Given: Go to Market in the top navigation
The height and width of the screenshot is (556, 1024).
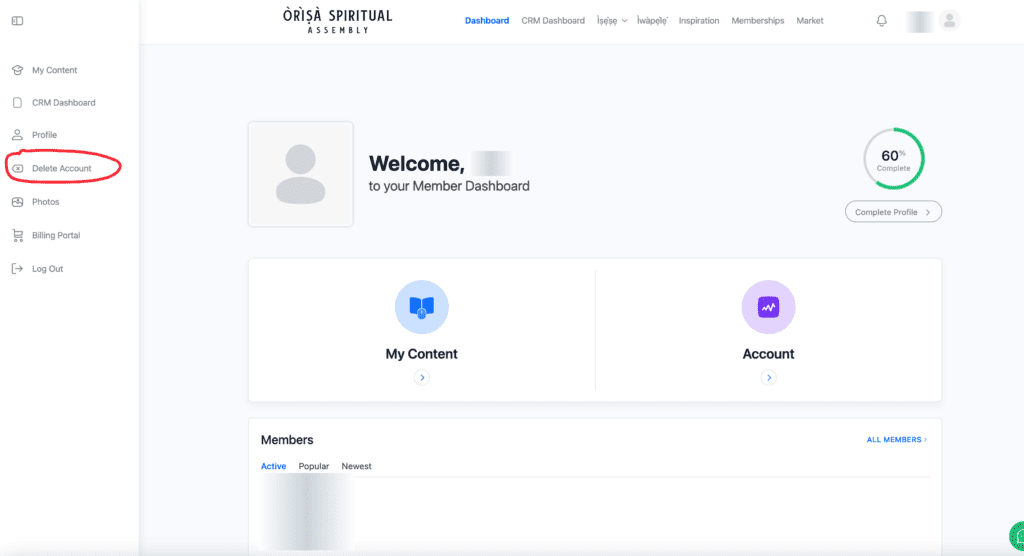Looking at the screenshot, I should [810, 21].
